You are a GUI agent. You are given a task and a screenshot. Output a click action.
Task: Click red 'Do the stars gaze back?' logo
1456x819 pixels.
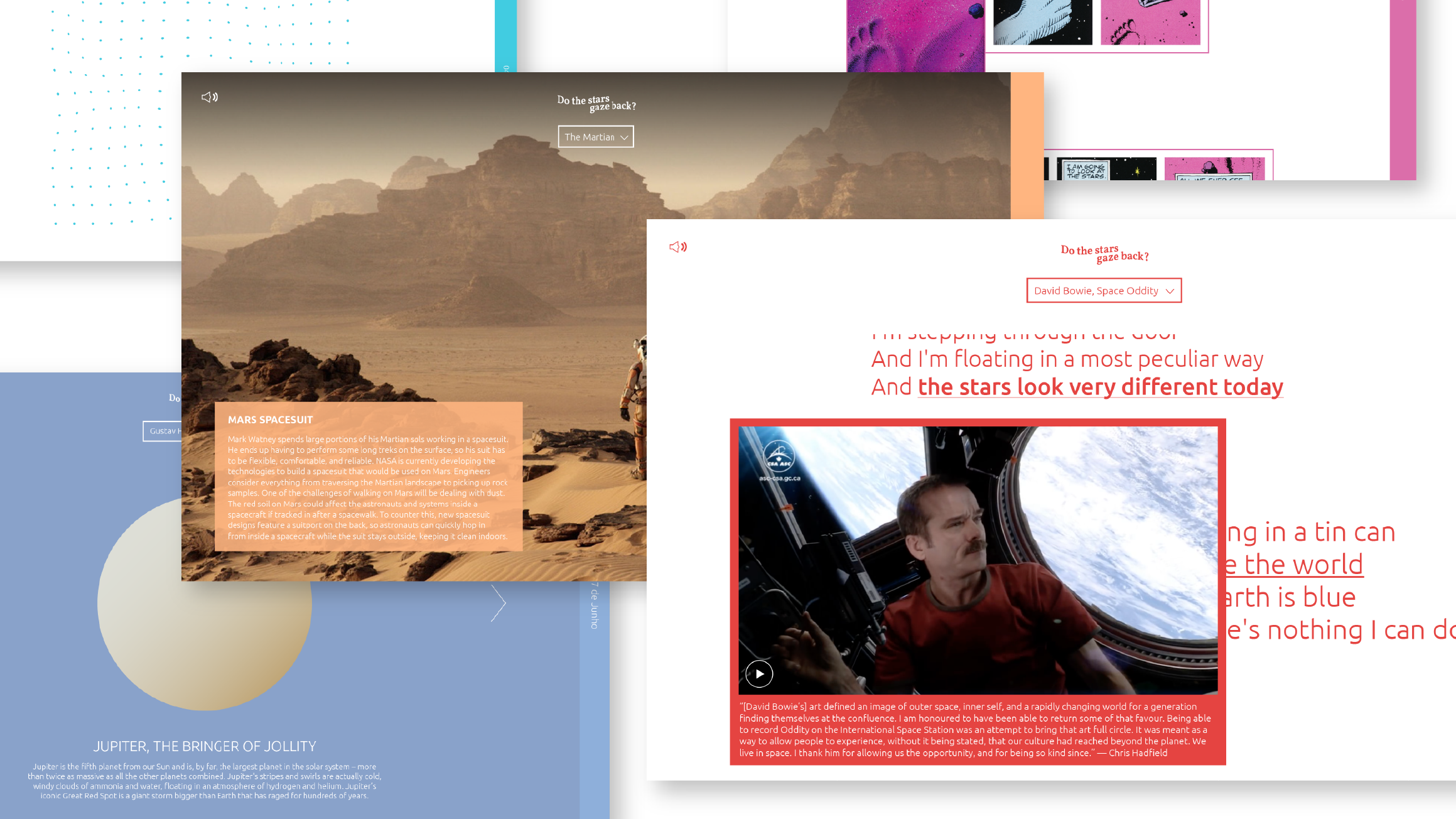[1104, 253]
